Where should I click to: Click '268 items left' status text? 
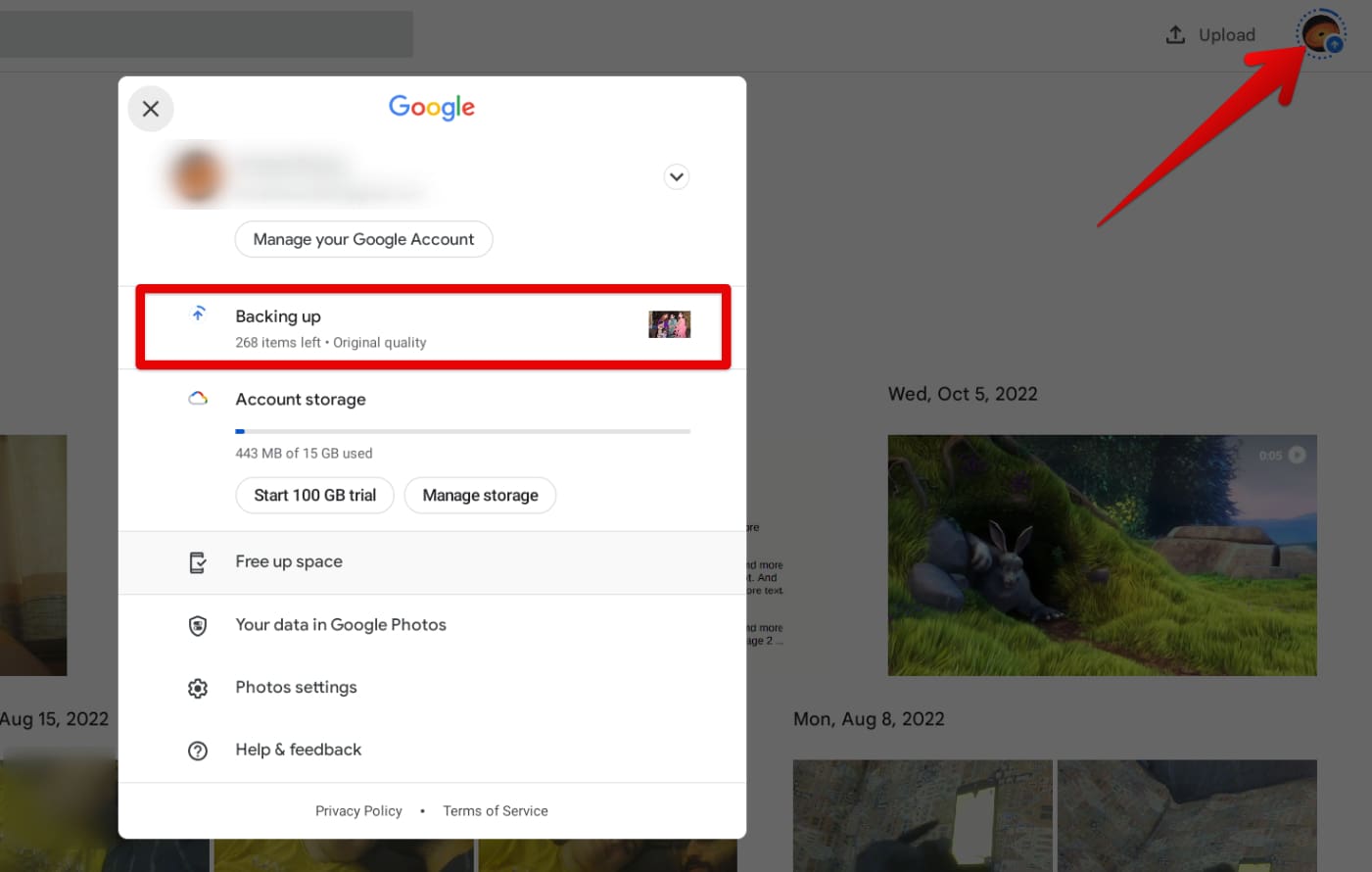pyautogui.click(x=278, y=343)
